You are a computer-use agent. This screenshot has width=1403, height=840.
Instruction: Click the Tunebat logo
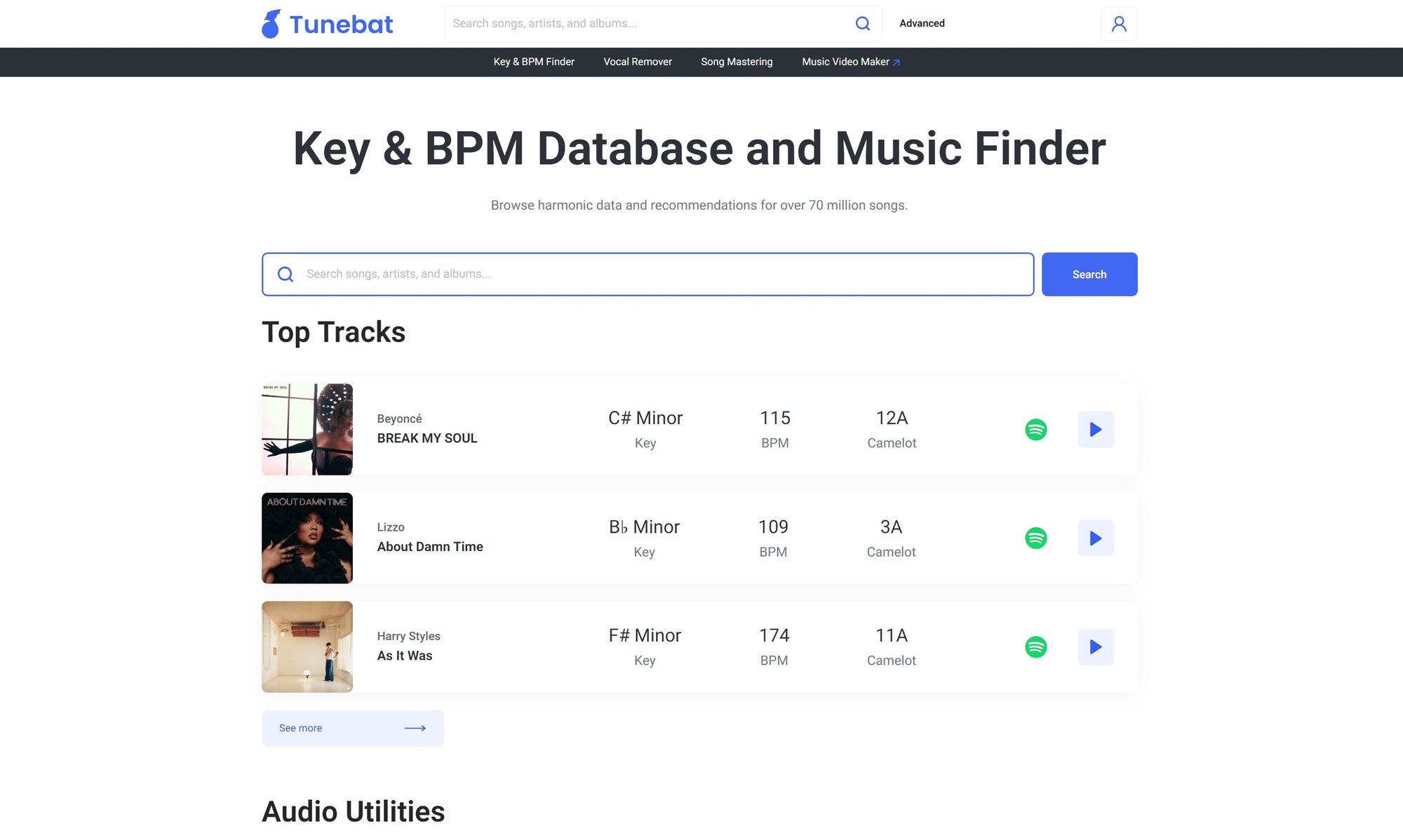327,24
